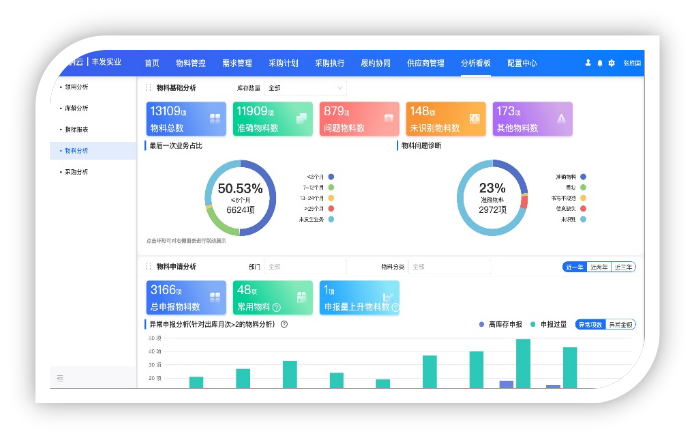Open 采购分析 in the left sidebar

(x=76, y=172)
